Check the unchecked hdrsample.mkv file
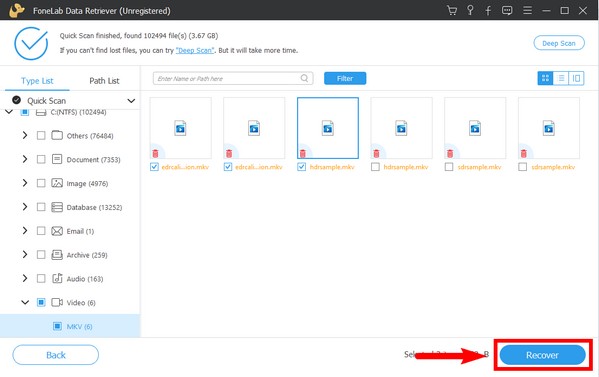 coord(376,167)
